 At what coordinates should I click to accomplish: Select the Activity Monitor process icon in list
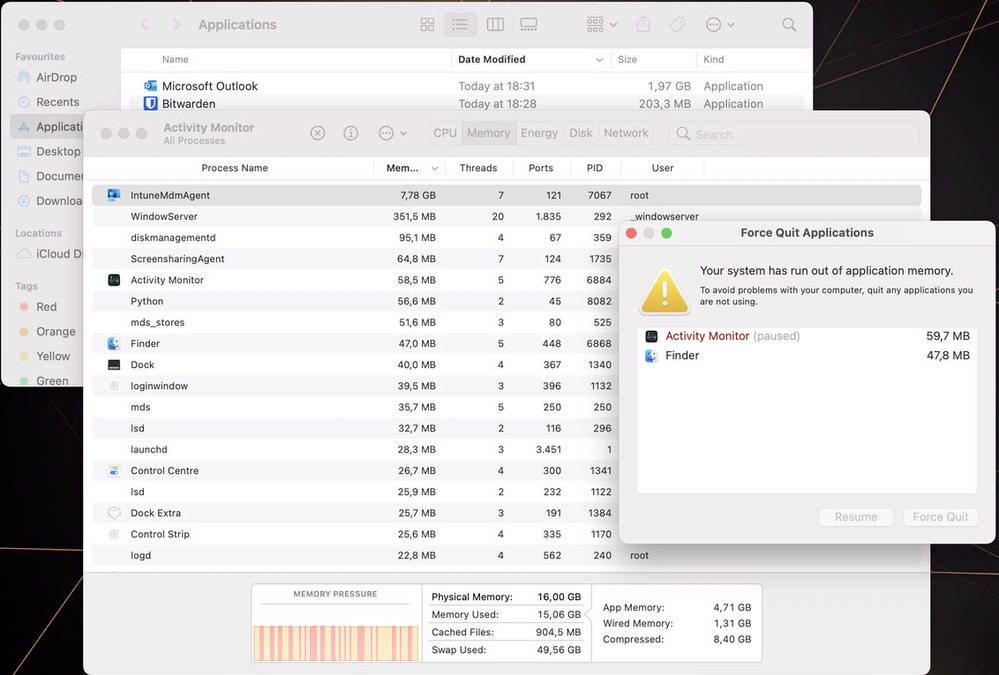[114, 280]
